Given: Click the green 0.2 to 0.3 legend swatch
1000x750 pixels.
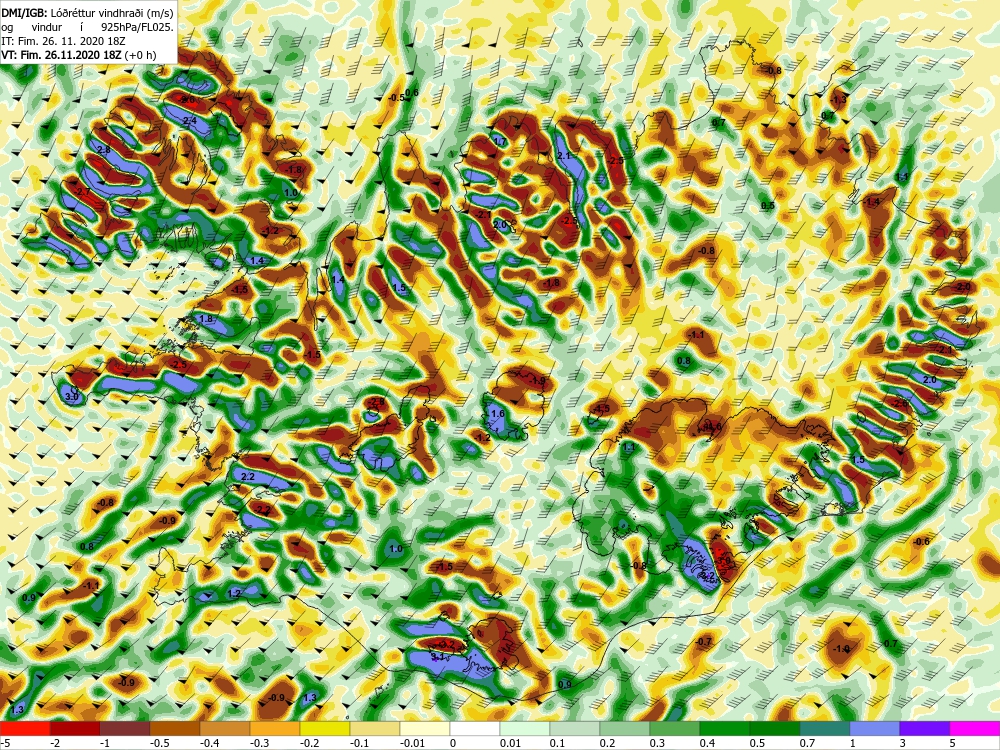Looking at the screenshot, I should (625, 728).
